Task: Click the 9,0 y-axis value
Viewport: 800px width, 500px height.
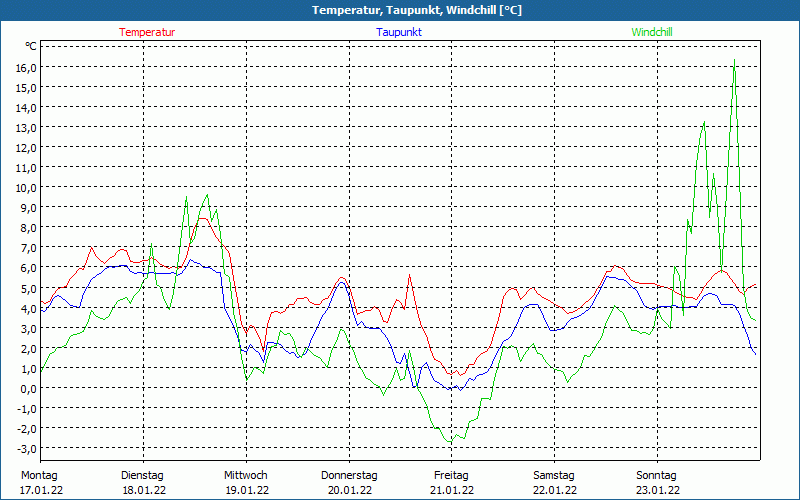Action: click(29, 207)
